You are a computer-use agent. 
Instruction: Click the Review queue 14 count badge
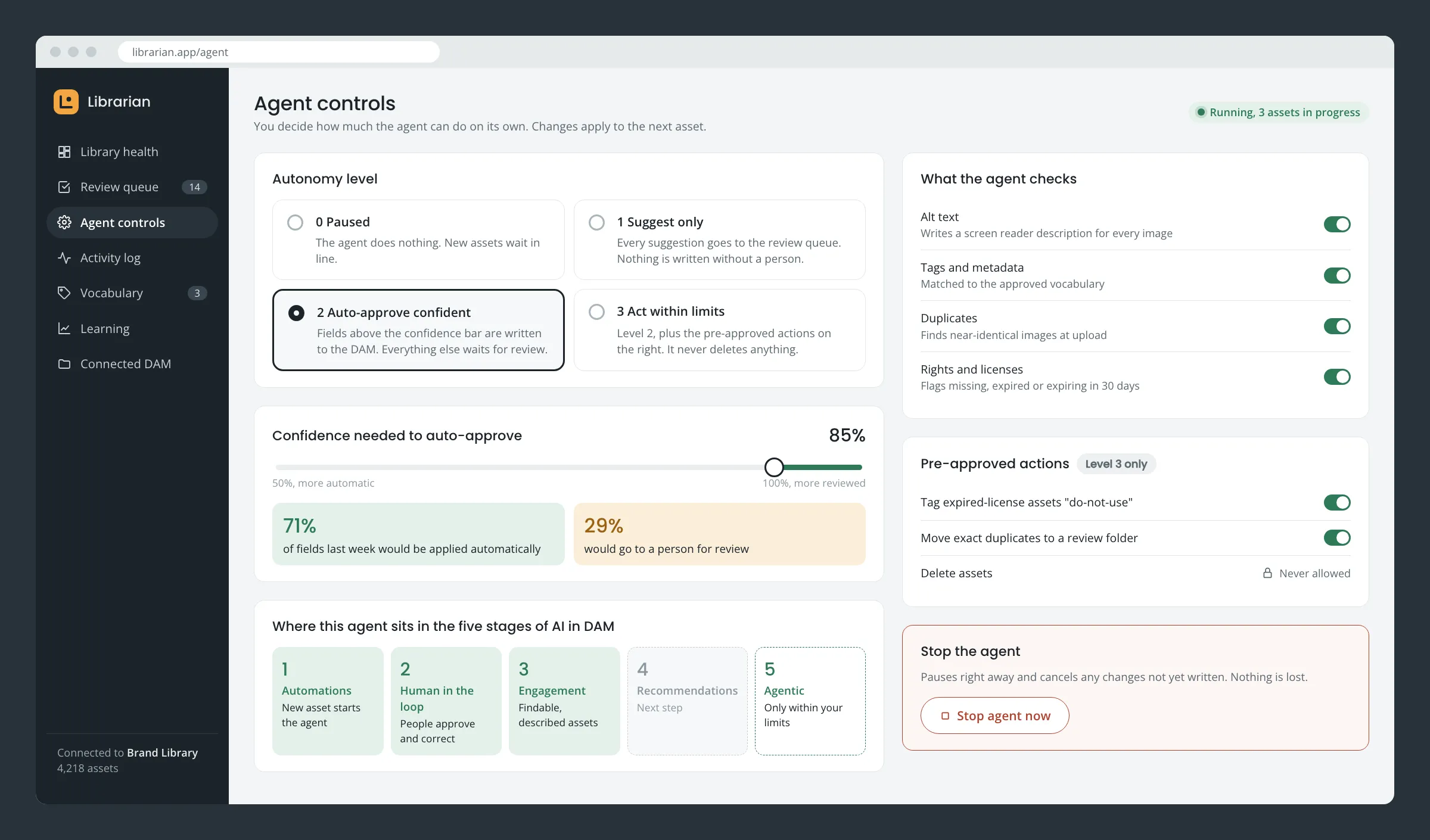[194, 187]
